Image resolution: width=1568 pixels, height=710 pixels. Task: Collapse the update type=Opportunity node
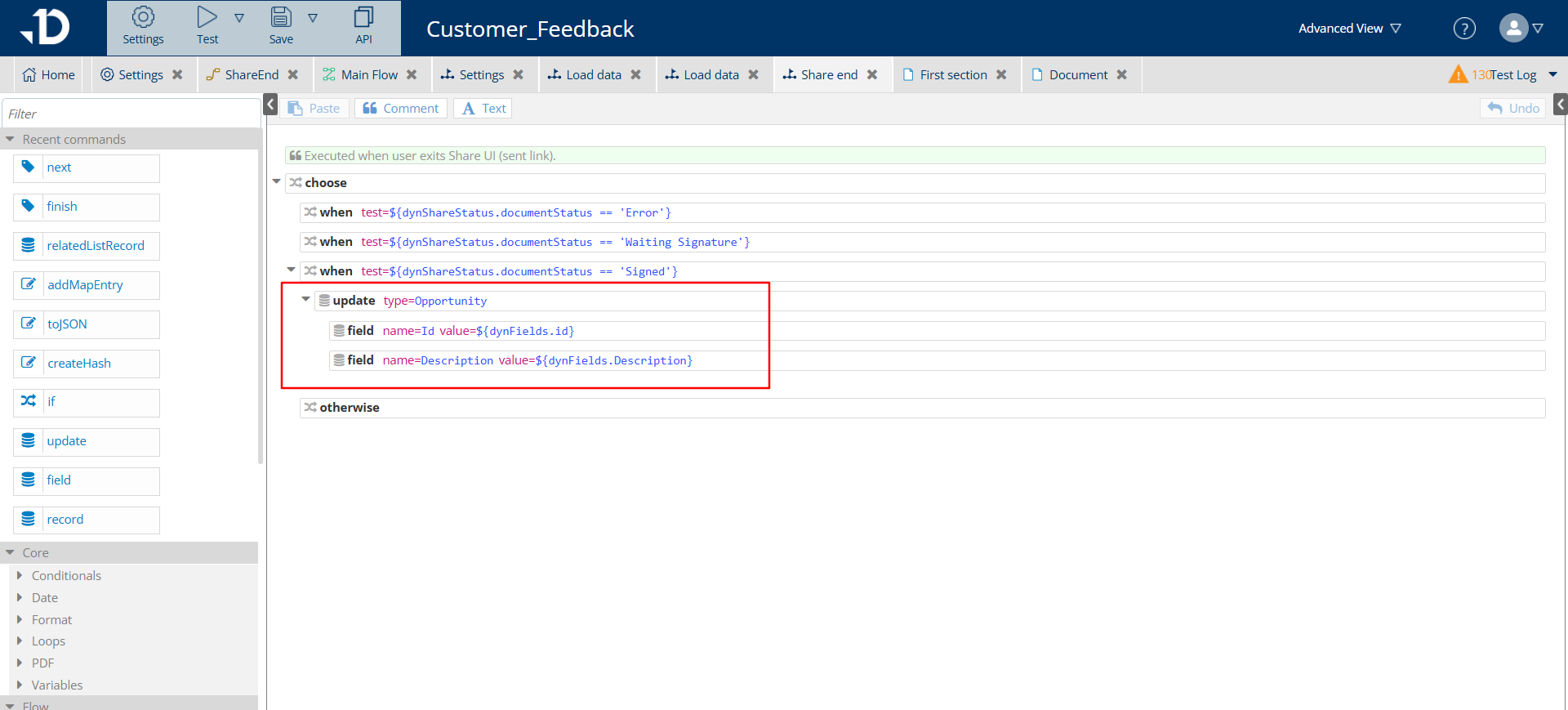point(305,299)
